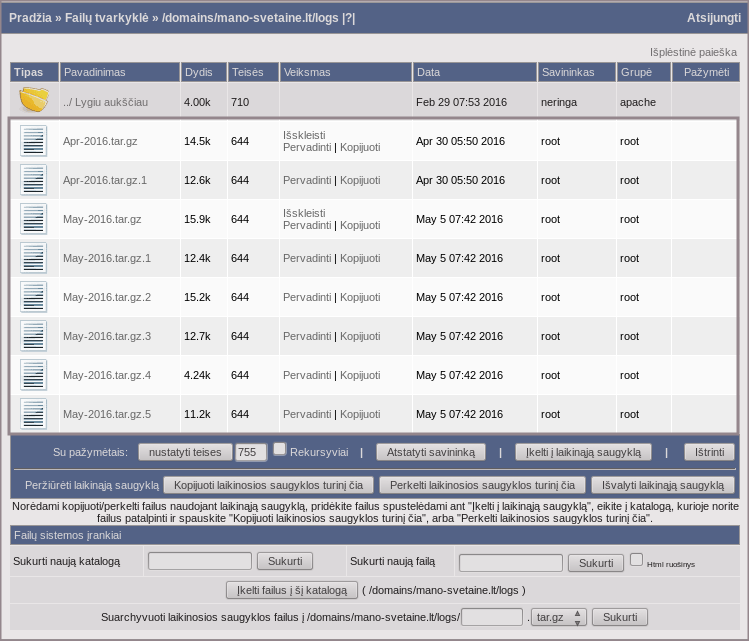Open Išplėstinė paieška advanced search
Viewport: 749px width, 641px height.
[x=693, y=51]
